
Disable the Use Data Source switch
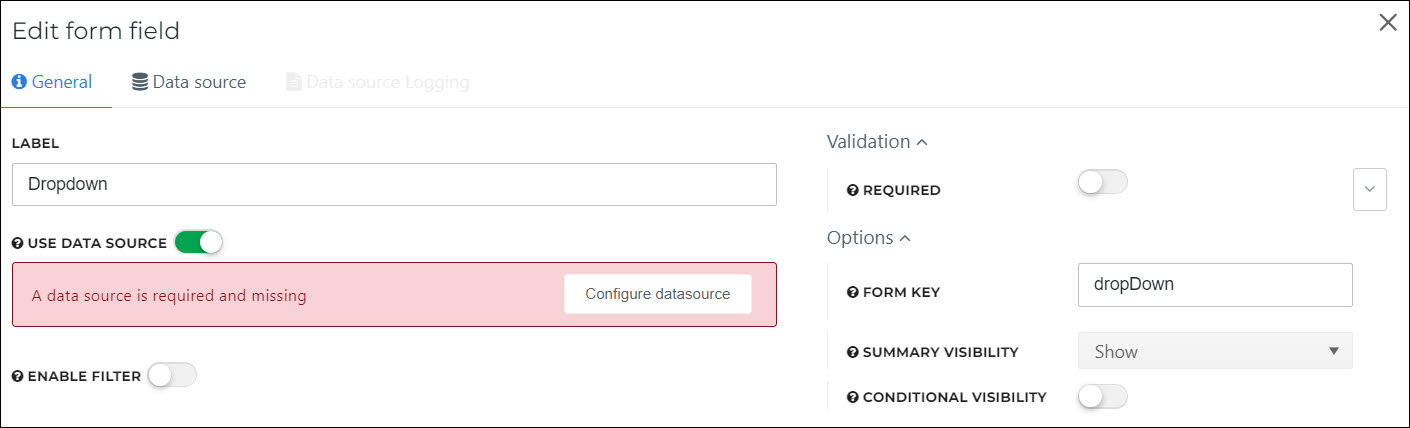coord(198,242)
